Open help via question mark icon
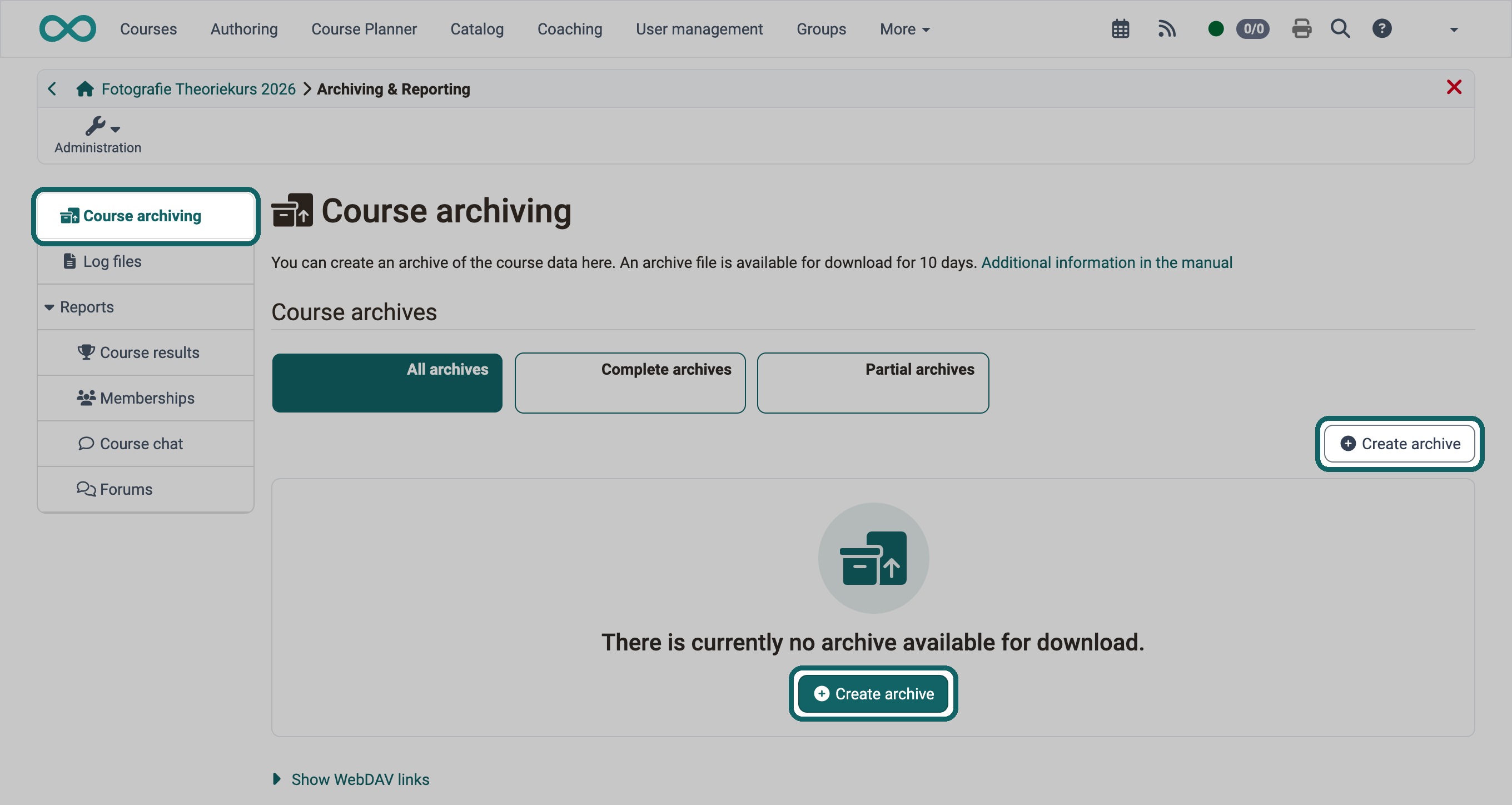 coord(1382,29)
